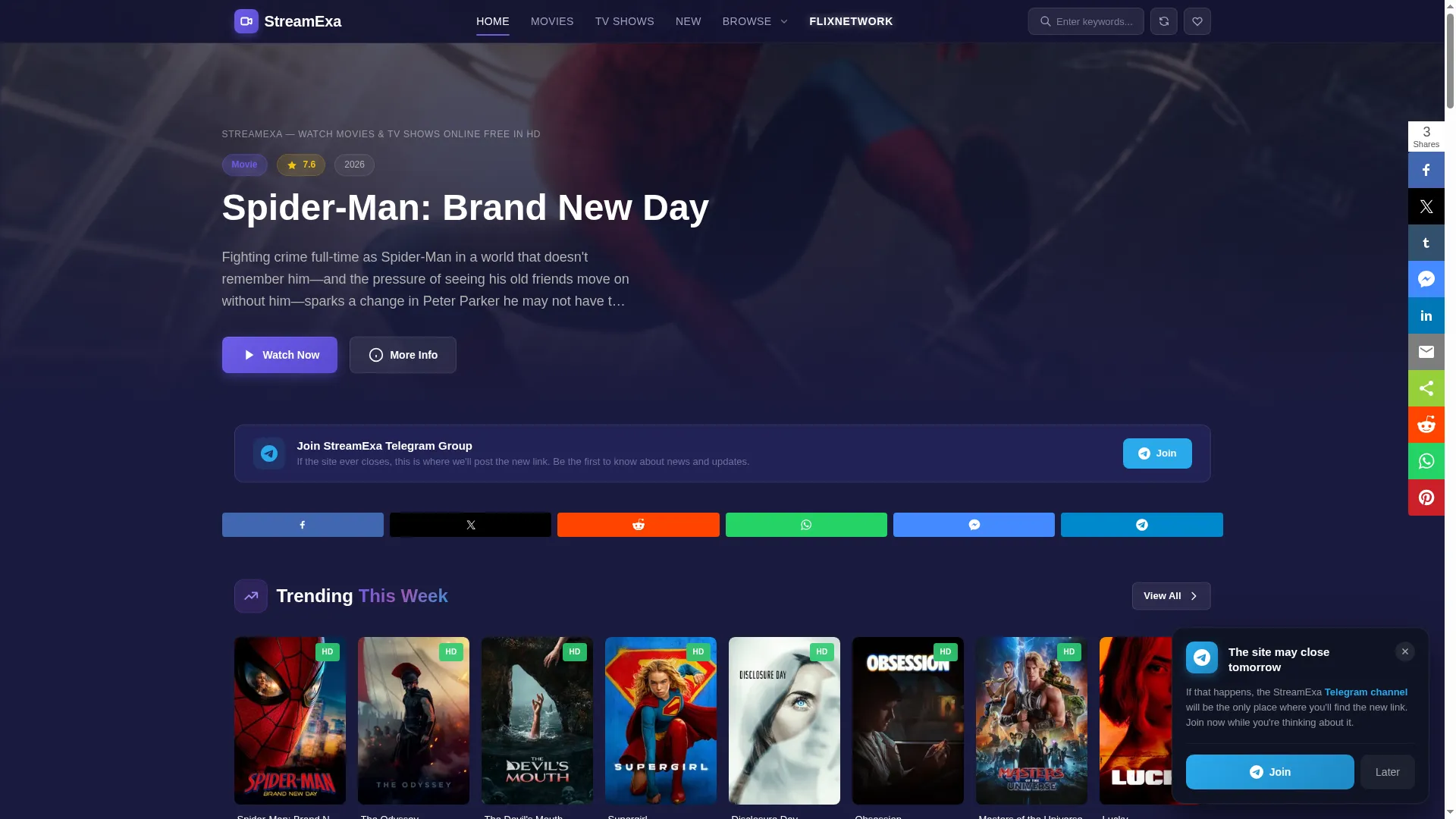Share via the wide Messenger bar
The height and width of the screenshot is (819, 1456).
[x=974, y=525]
